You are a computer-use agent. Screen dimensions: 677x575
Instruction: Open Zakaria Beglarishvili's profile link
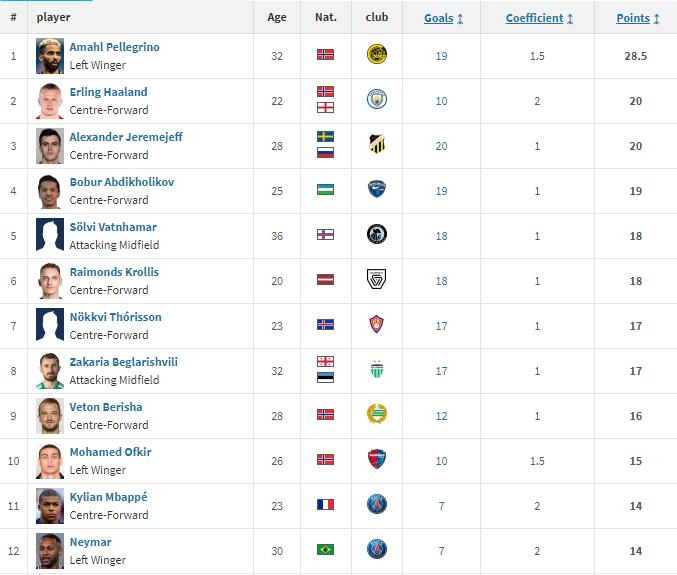coord(123,362)
